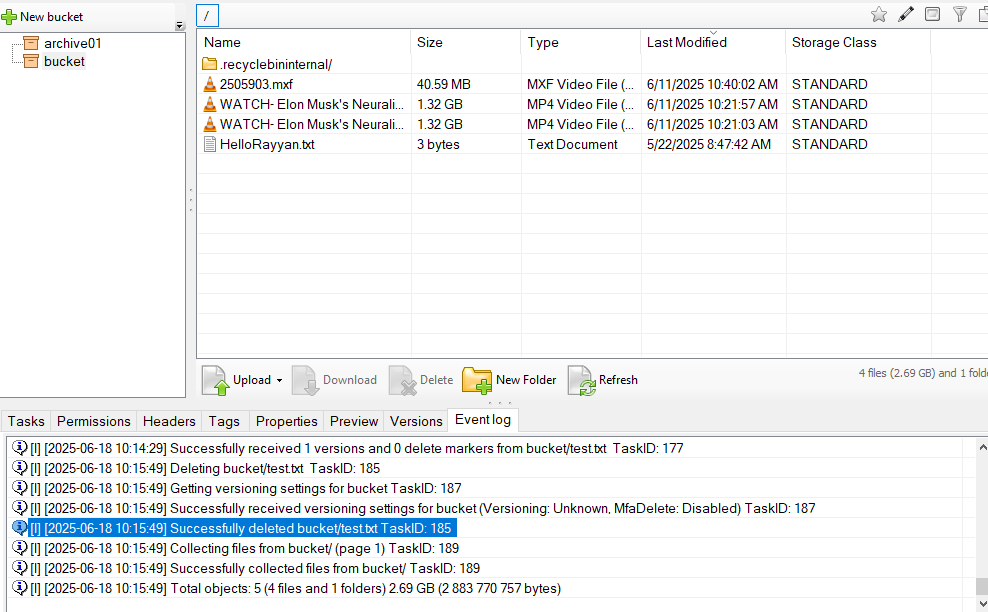Switch to the Headers tab

click(x=169, y=421)
